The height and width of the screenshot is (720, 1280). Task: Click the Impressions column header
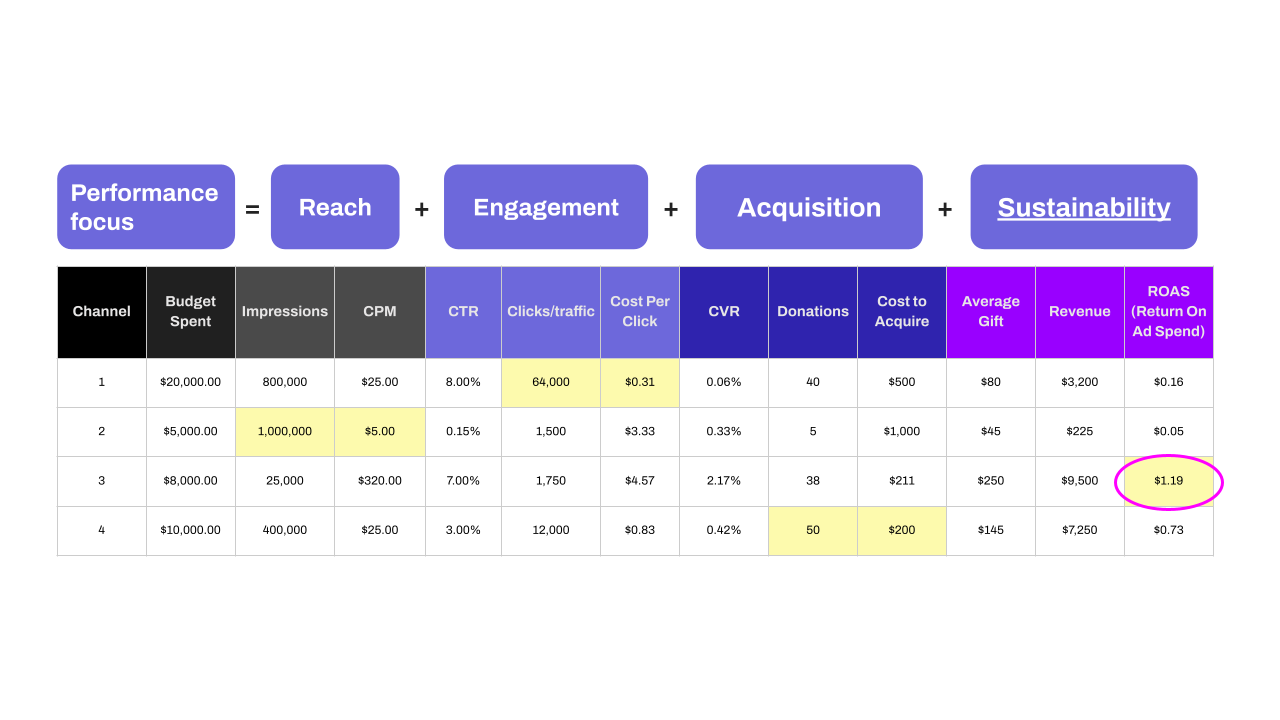285,312
